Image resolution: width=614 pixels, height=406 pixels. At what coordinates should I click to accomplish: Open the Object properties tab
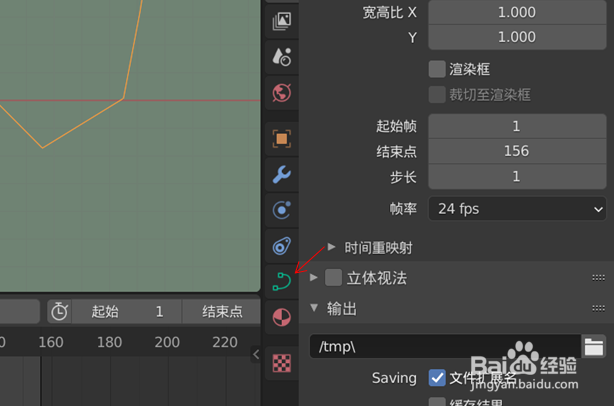click(x=282, y=139)
